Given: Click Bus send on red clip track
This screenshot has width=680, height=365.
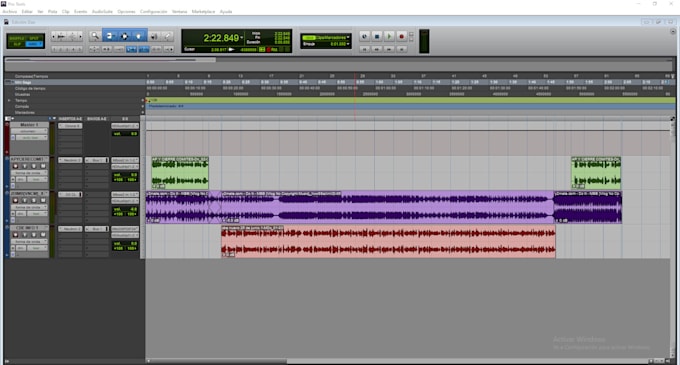Looking at the screenshot, I should 97,229.
